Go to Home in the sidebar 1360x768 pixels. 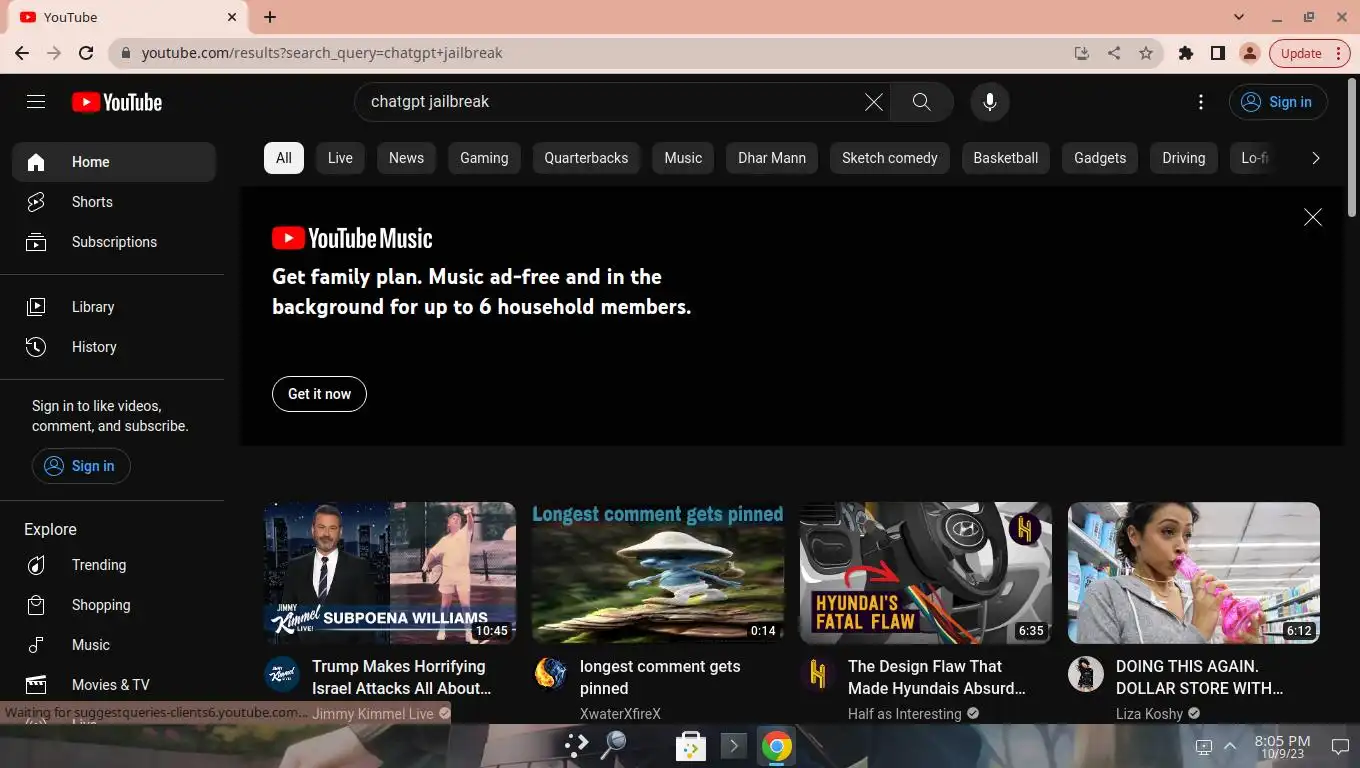(114, 162)
